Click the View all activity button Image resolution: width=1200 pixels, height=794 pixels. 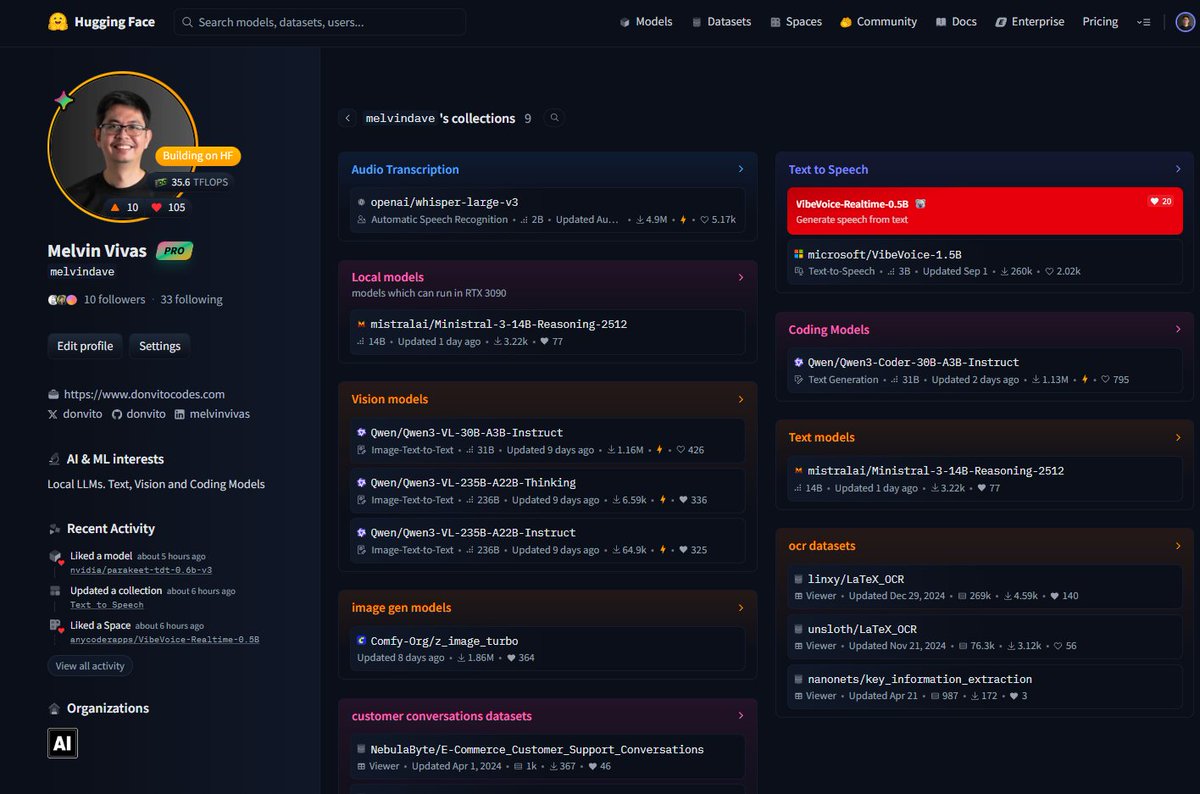coord(90,666)
